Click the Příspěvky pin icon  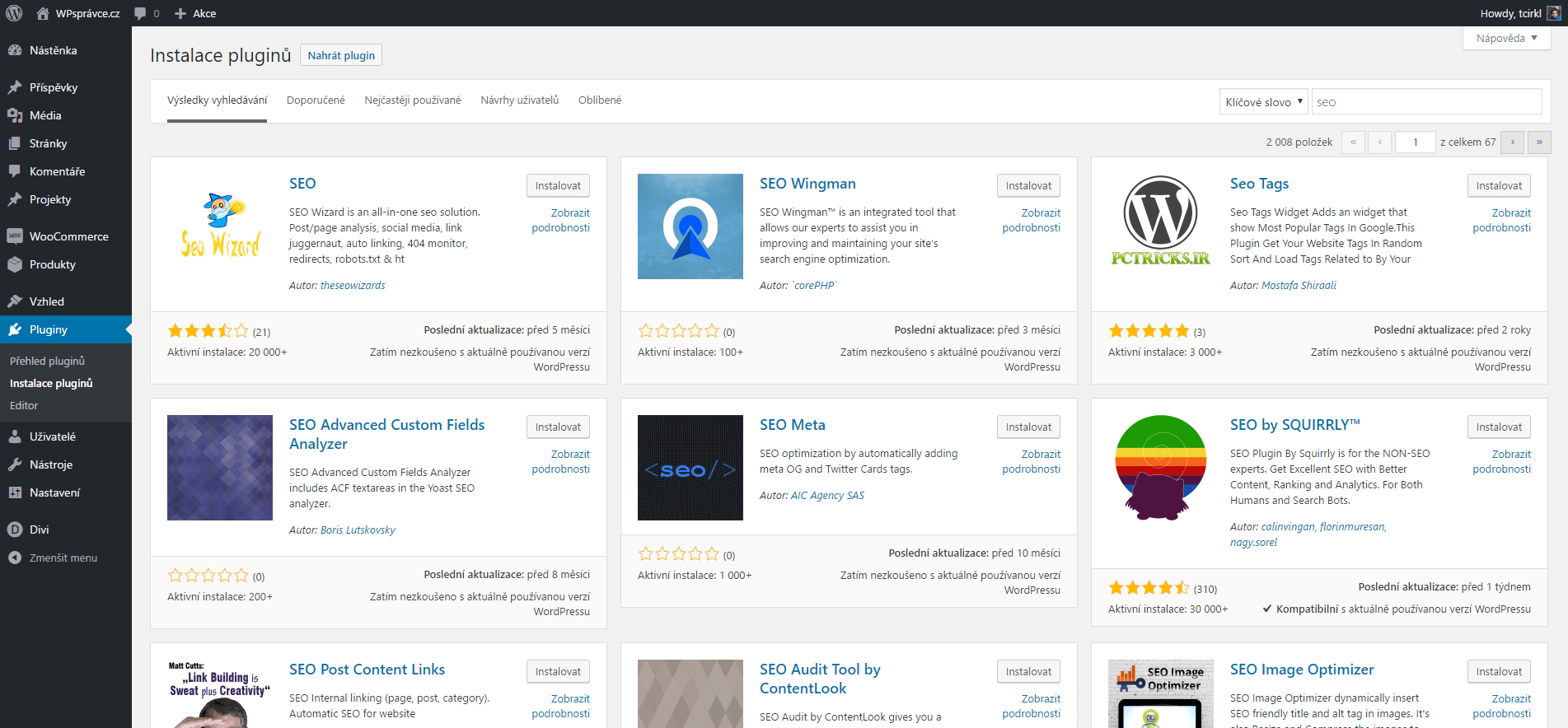coord(15,87)
